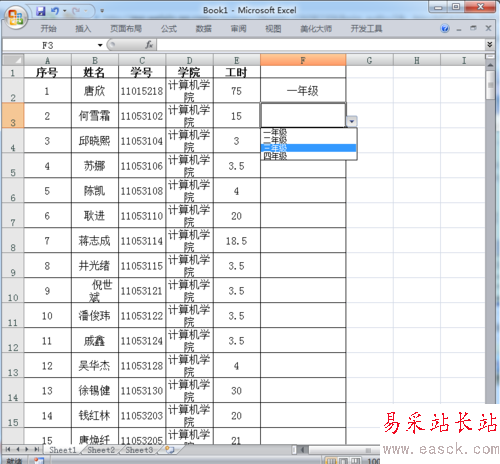
Task: Click inside the formula bar
Action: point(321,45)
